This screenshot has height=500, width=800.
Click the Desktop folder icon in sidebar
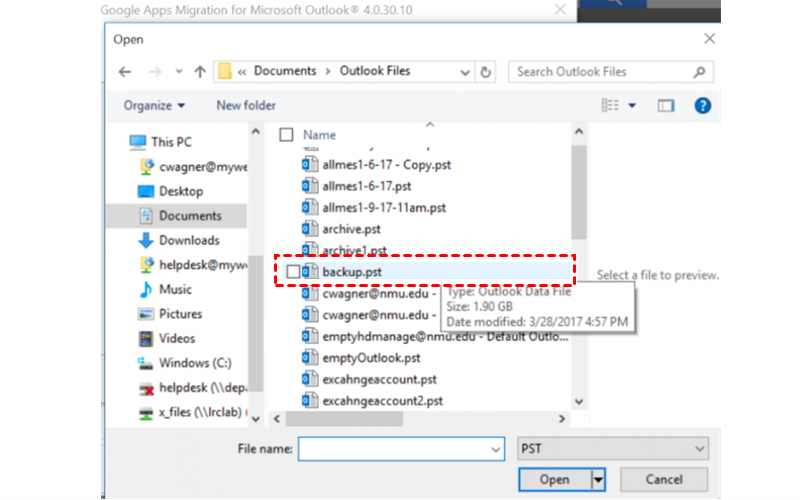(145, 191)
